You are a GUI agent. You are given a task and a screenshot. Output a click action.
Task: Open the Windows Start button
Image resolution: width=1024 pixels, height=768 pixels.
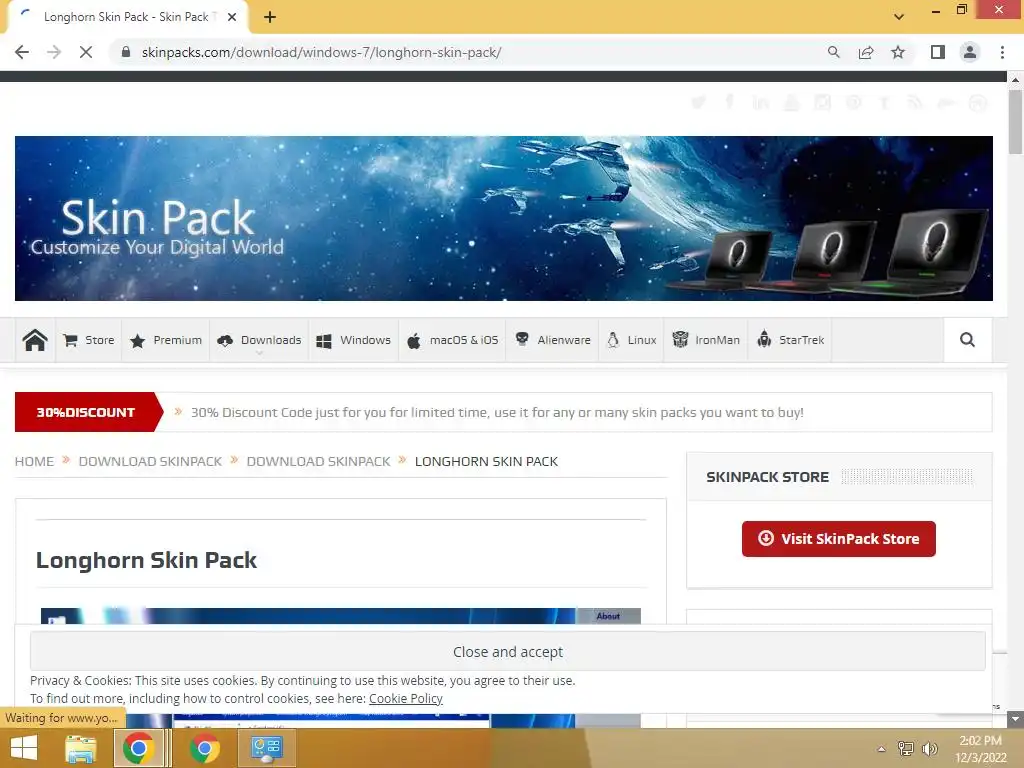(x=24, y=748)
